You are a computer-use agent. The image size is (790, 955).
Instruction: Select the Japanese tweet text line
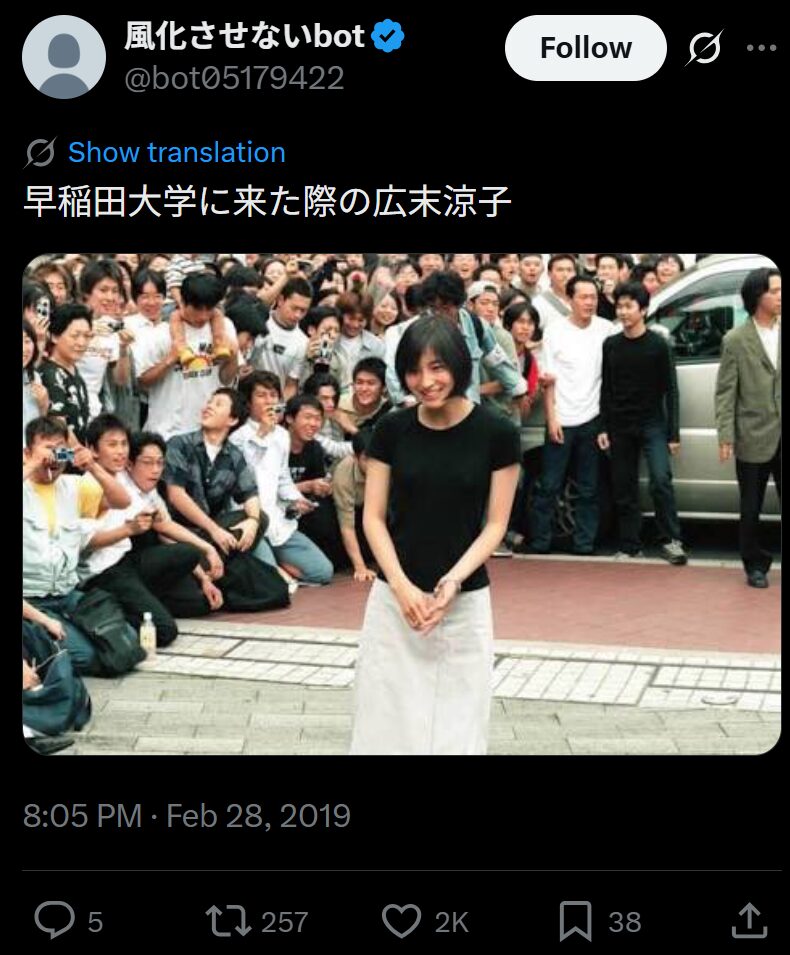[x=267, y=202]
